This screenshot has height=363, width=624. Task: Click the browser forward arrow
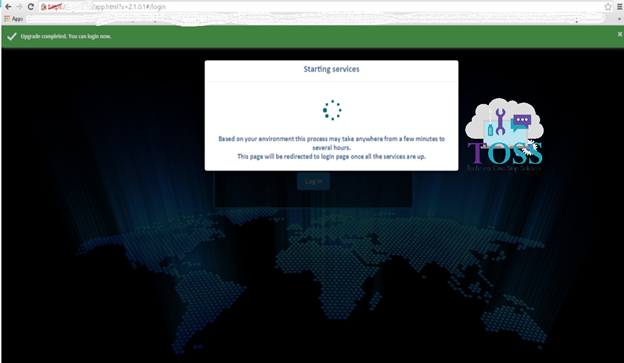pos(19,7)
